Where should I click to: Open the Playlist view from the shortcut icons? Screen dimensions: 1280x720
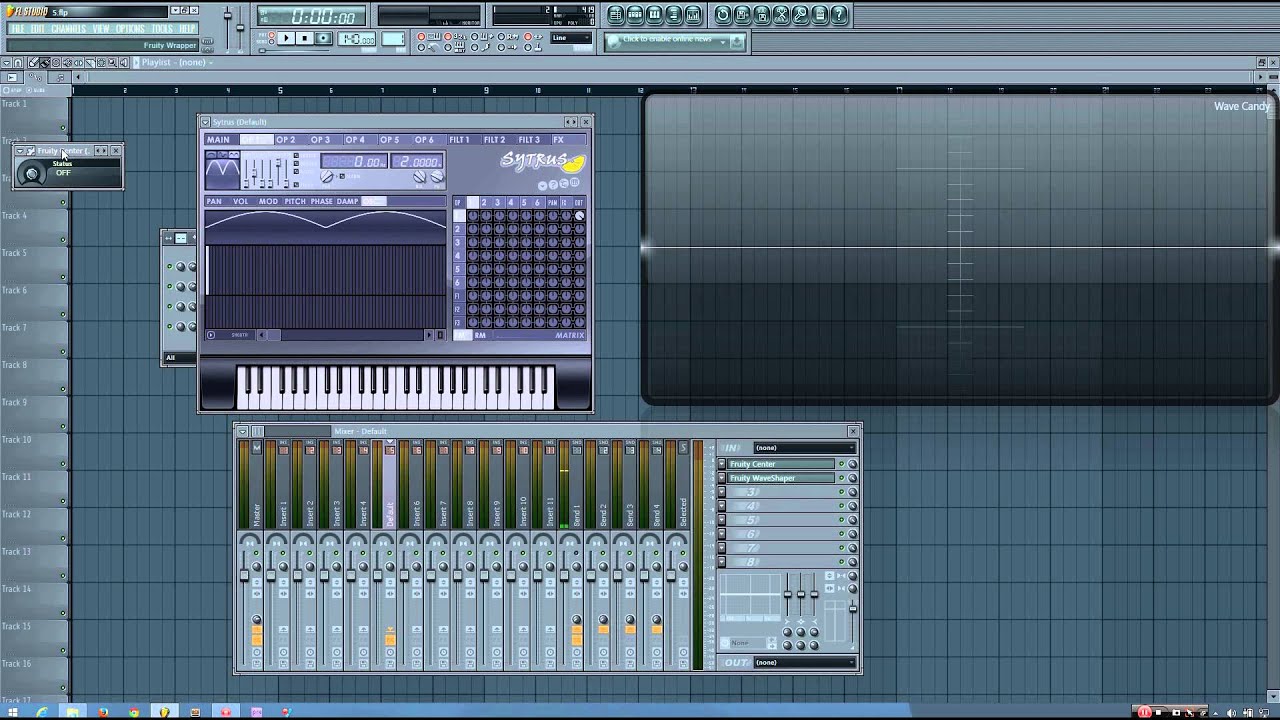coord(615,15)
